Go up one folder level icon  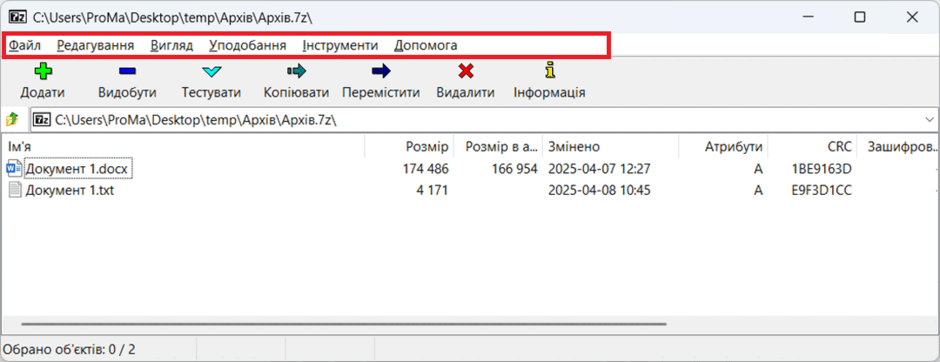pos(13,119)
